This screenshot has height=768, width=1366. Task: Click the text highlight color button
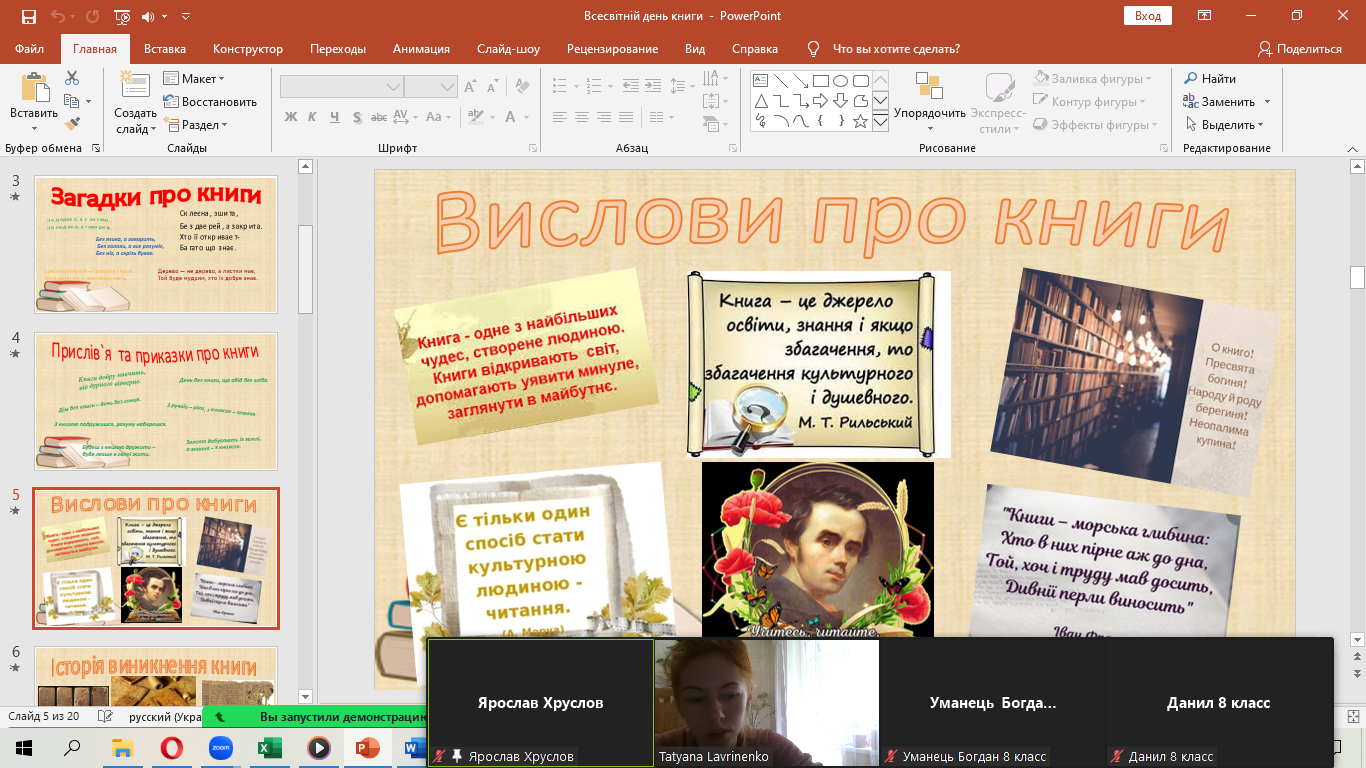(477, 117)
